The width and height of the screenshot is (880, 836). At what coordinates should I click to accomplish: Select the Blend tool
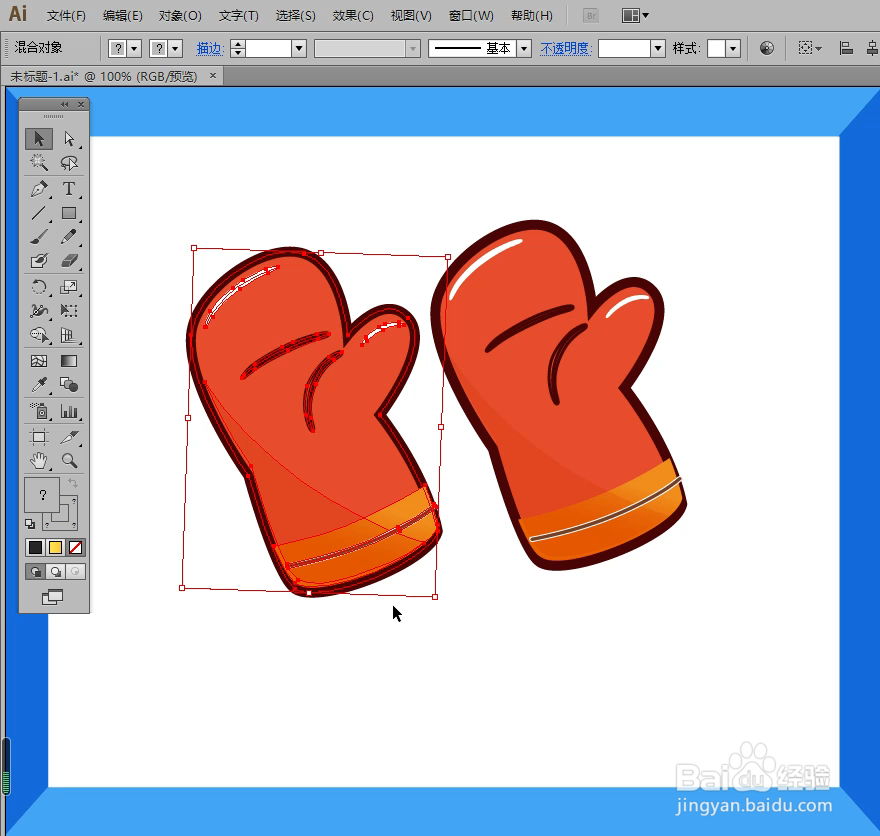pyautogui.click(x=69, y=385)
